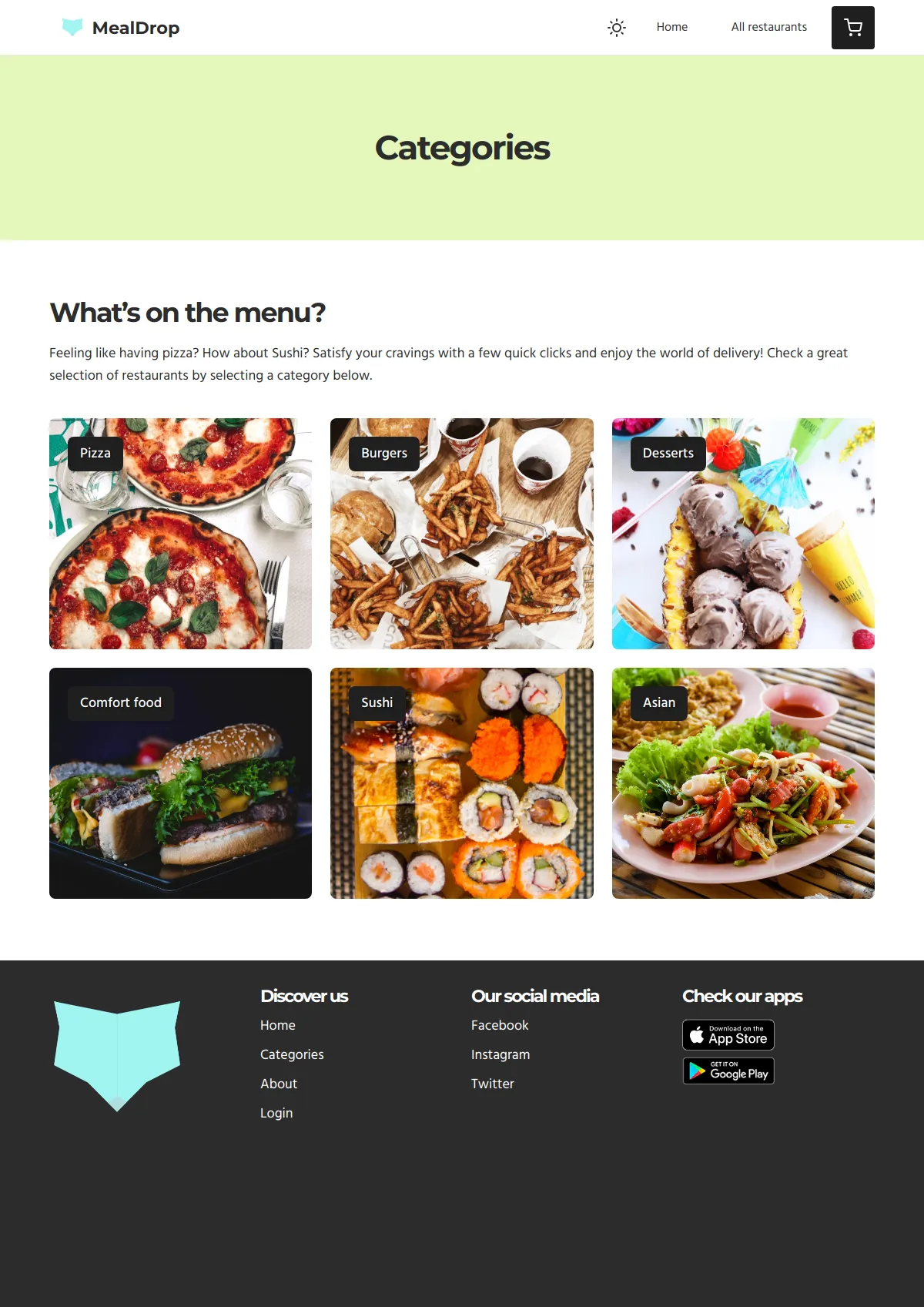This screenshot has width=924, height=1307.
Task: Open the shopping cart
Action: pyautogui.click(x=853, y=28)
